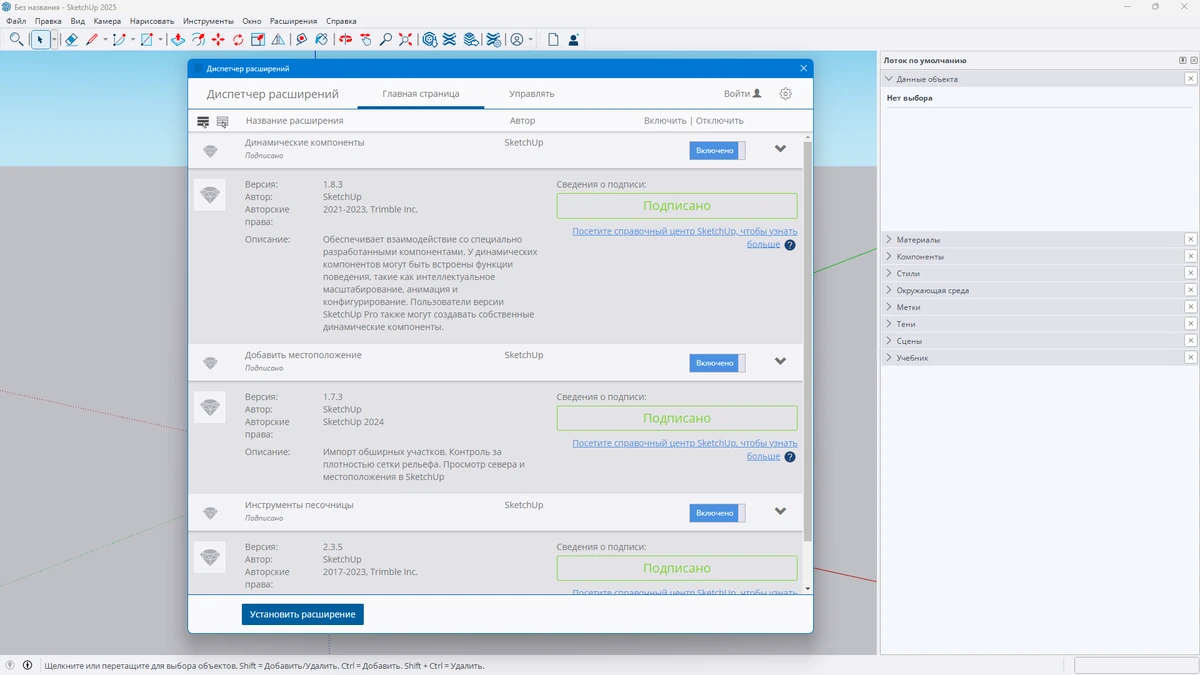Open Extension Manager toolbar icon

[x=493, y=40]
